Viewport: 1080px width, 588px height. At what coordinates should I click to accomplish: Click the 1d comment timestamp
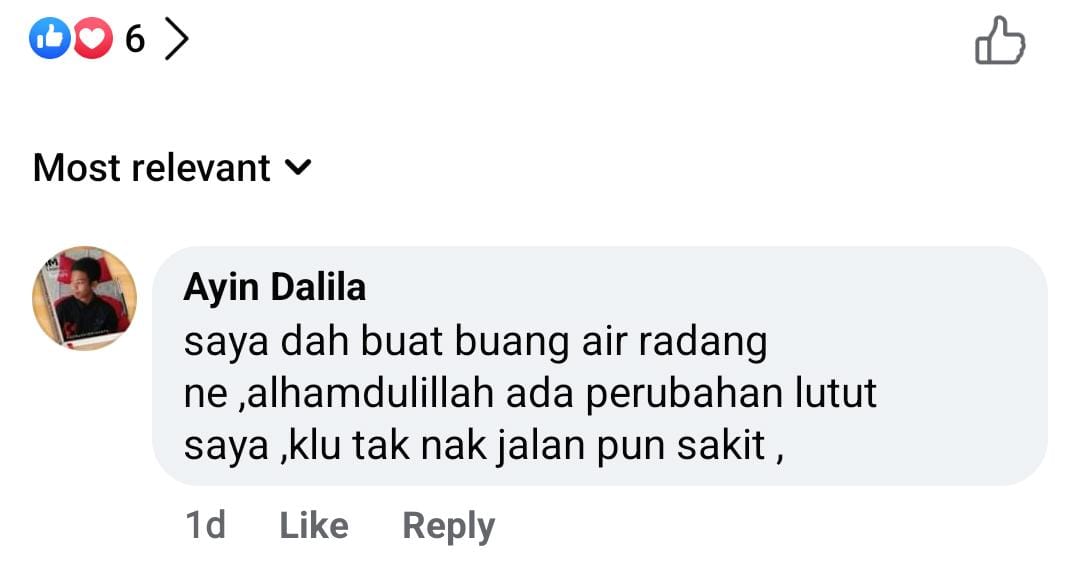205,525
